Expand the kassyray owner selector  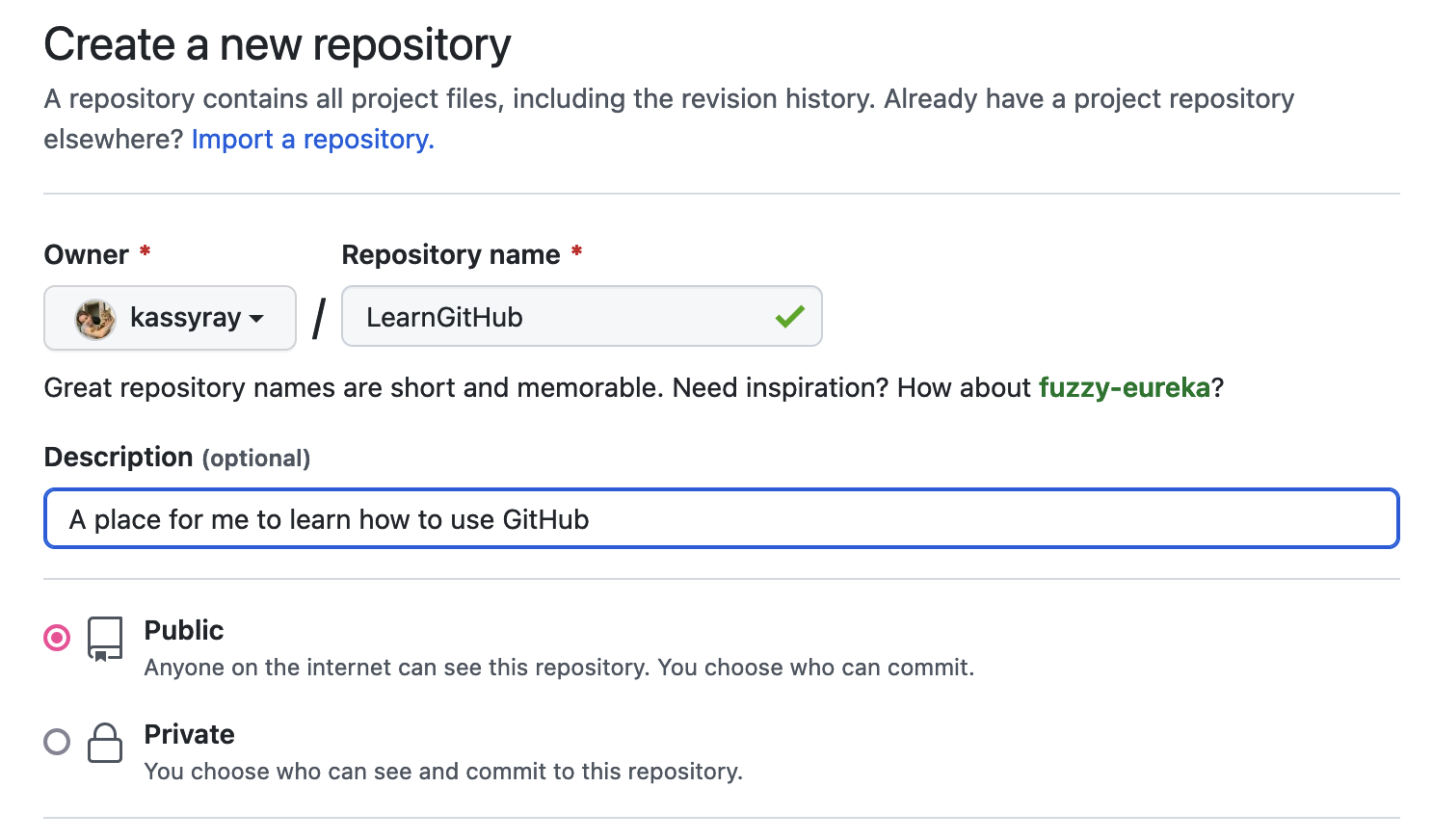[x=170, y=318]
